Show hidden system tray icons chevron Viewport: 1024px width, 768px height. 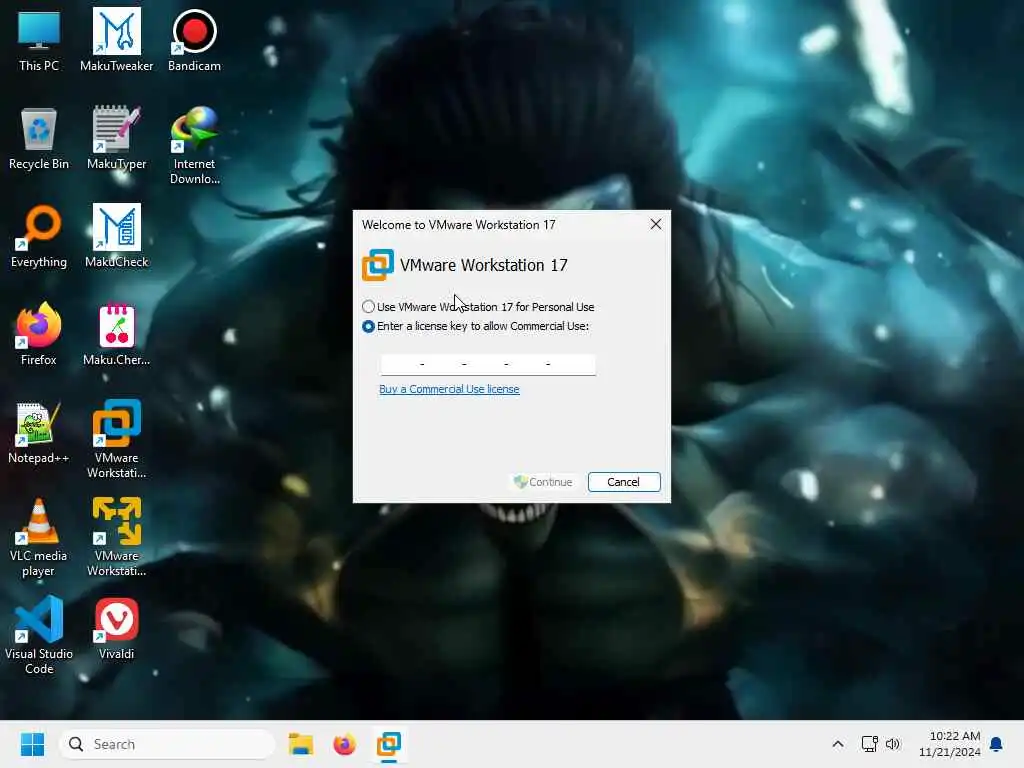click(x=838, y=744)
